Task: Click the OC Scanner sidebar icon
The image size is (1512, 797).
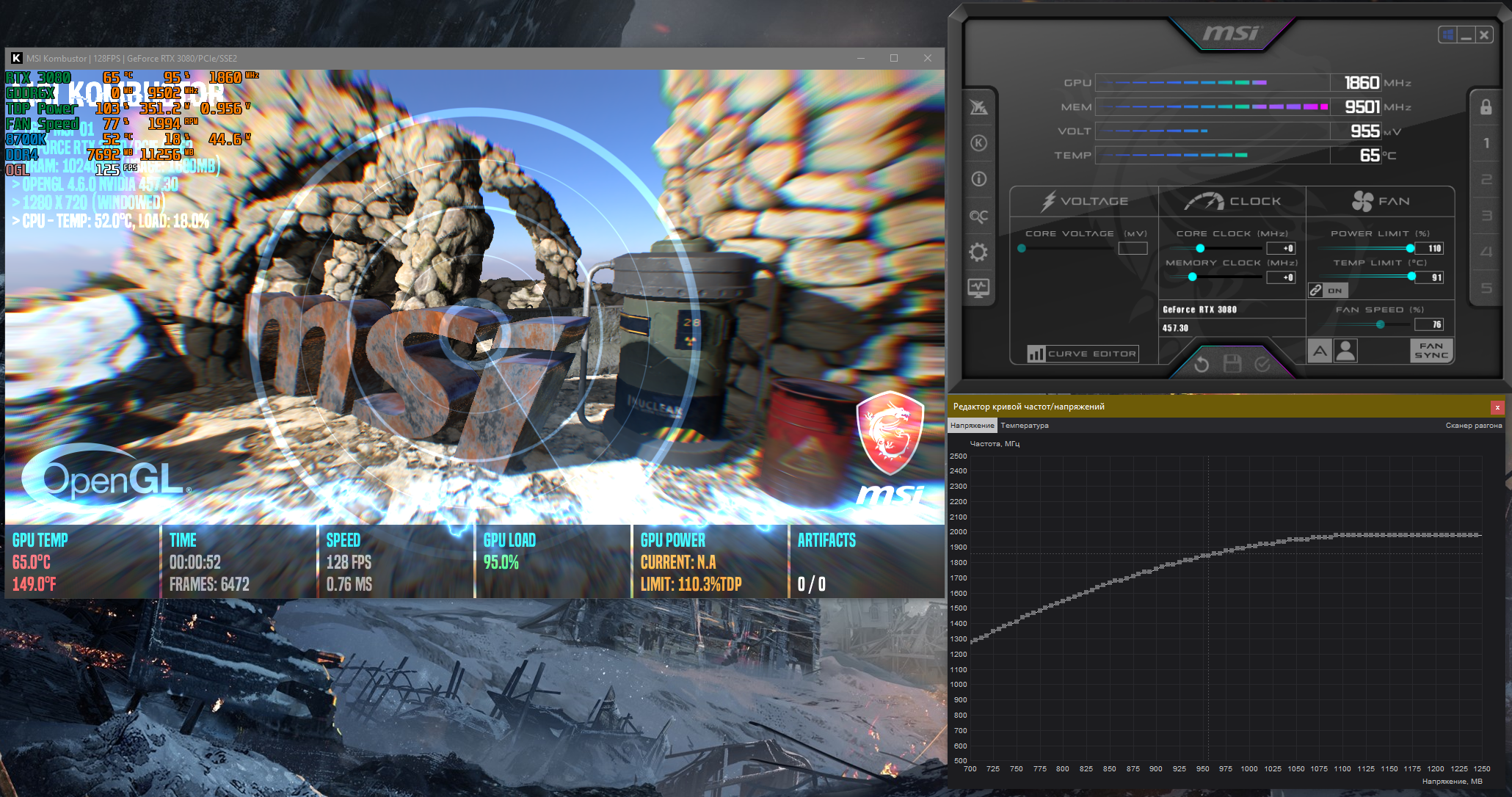Action: pyautogui.click(x=978, y=216)
